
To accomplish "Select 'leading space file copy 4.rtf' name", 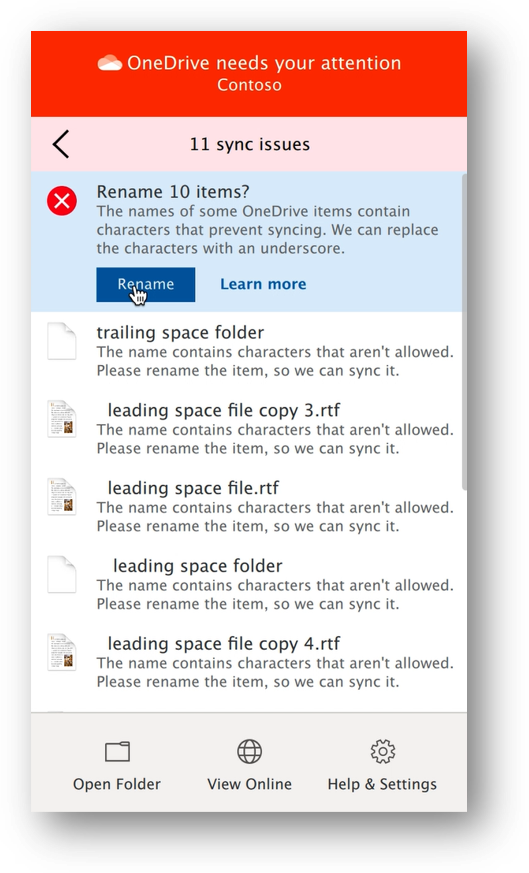I will pos(224,644).
